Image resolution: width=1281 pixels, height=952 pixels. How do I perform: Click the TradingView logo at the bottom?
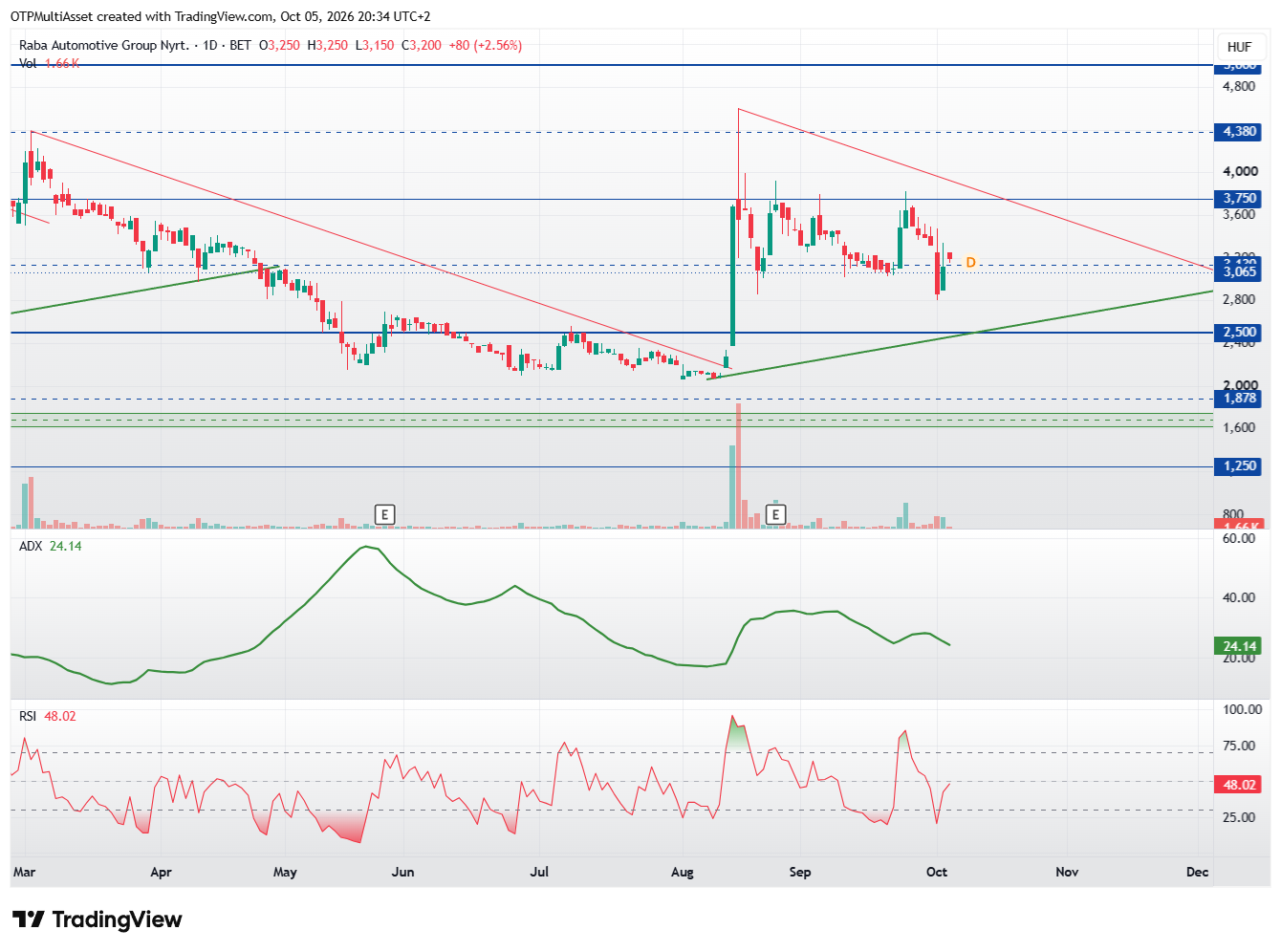[98, 920]
